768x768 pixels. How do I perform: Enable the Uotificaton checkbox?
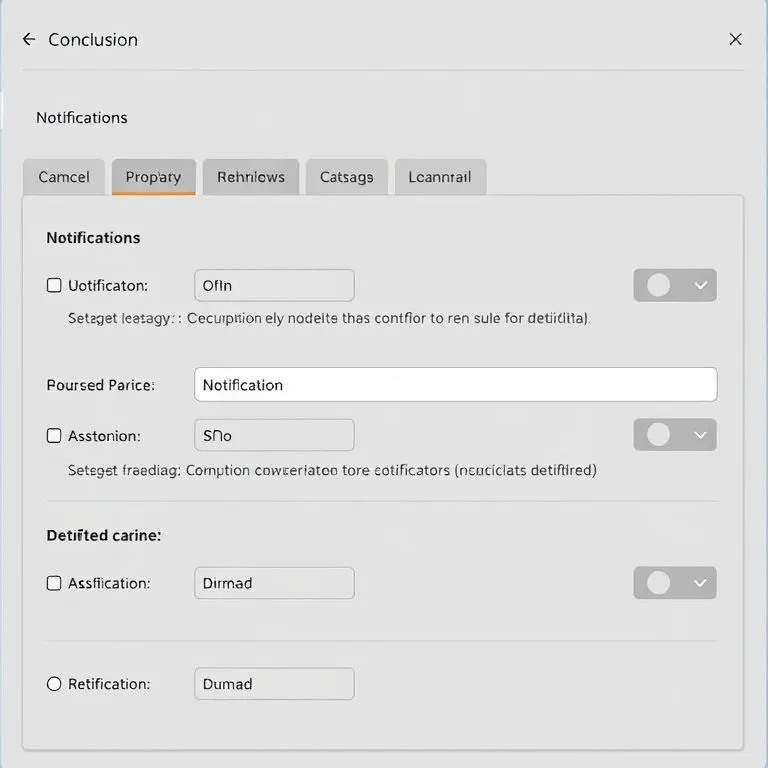tap(54, 285)
